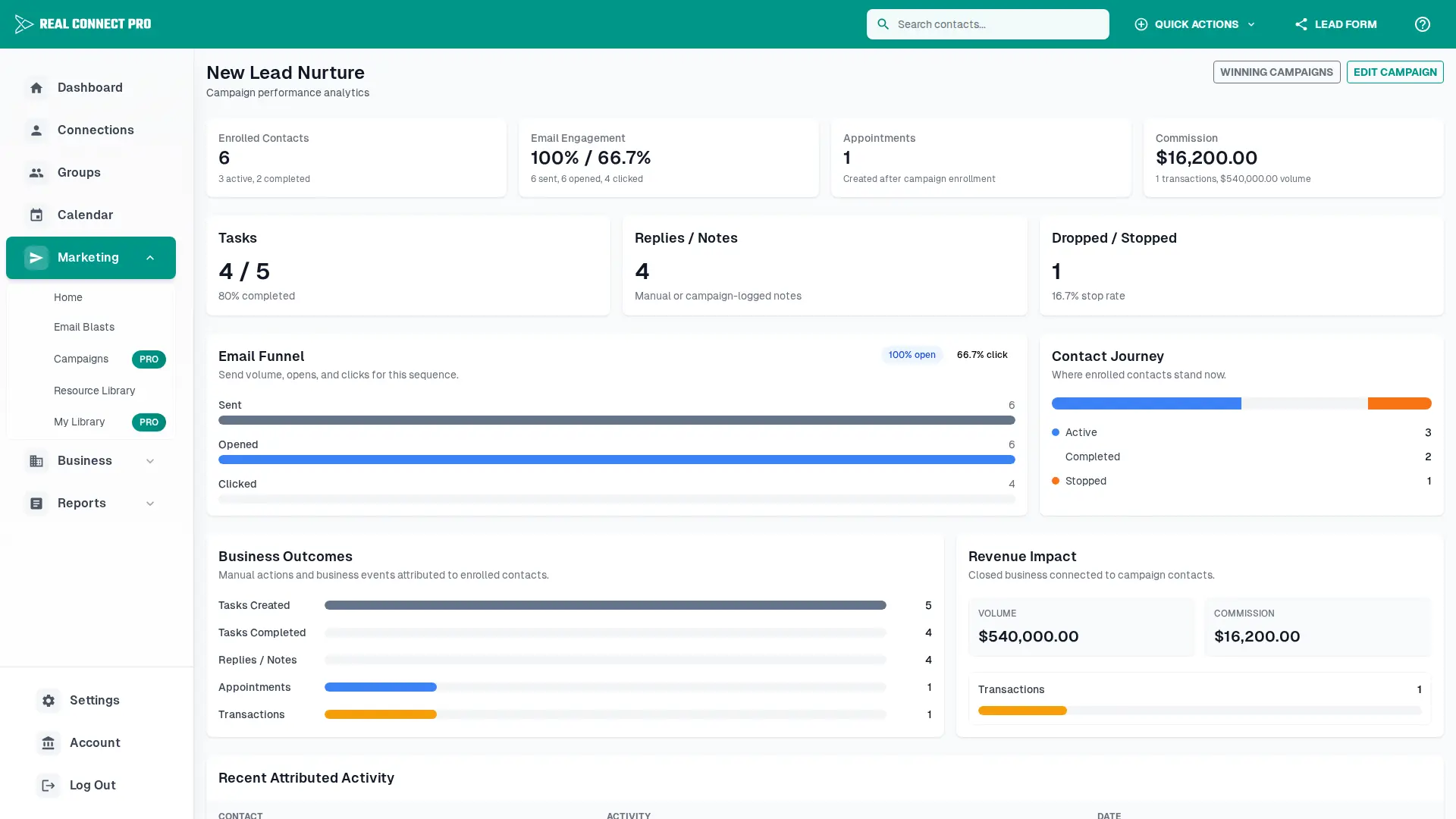Image resolution: width=1456 pixels, height=819 pixels.
Task: Click the Commission $16,200.00 card
Action: coord(1294,158)
